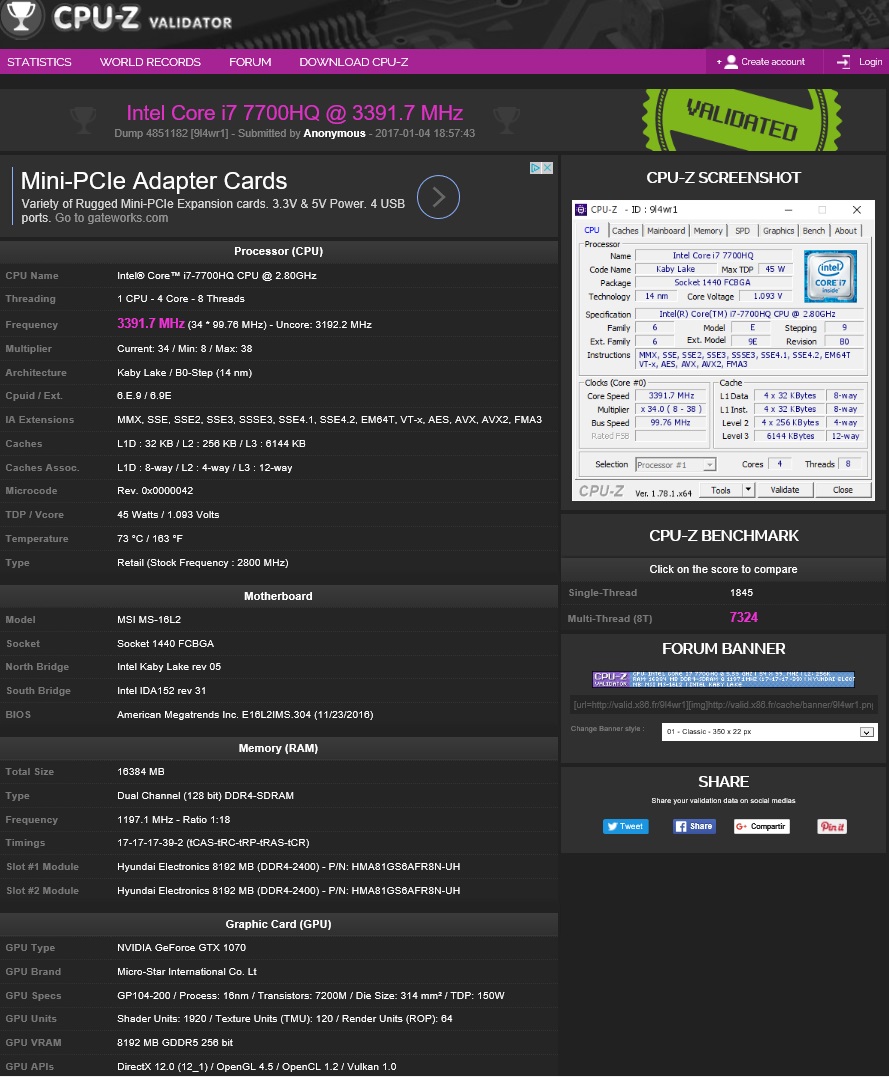Screen dimensions: 889x1077
Task: Click the NVIDIA GeForce GTX 1070 text
Action: click(x=181, y=948)
